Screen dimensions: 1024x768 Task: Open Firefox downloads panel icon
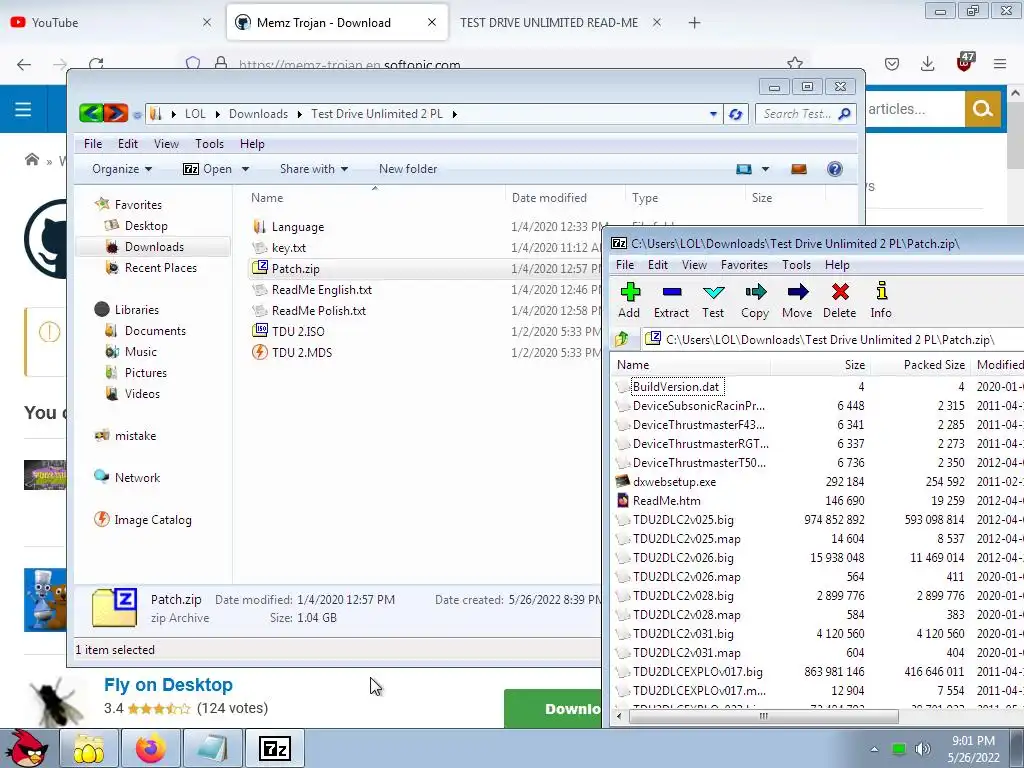pos(927,63)
